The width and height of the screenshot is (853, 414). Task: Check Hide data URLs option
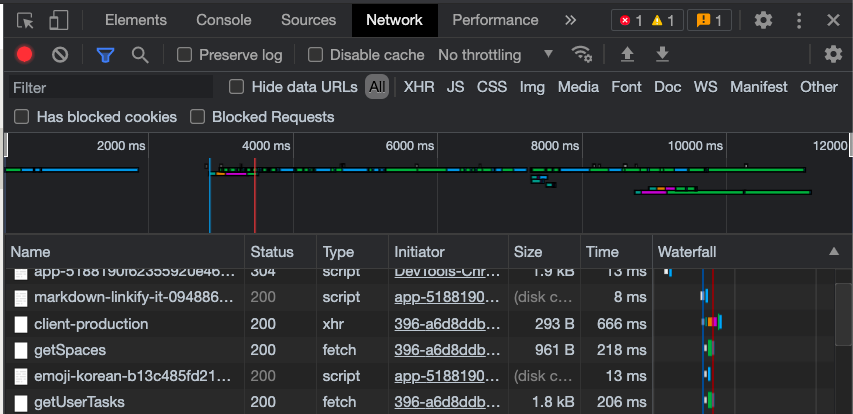[236, 87]
